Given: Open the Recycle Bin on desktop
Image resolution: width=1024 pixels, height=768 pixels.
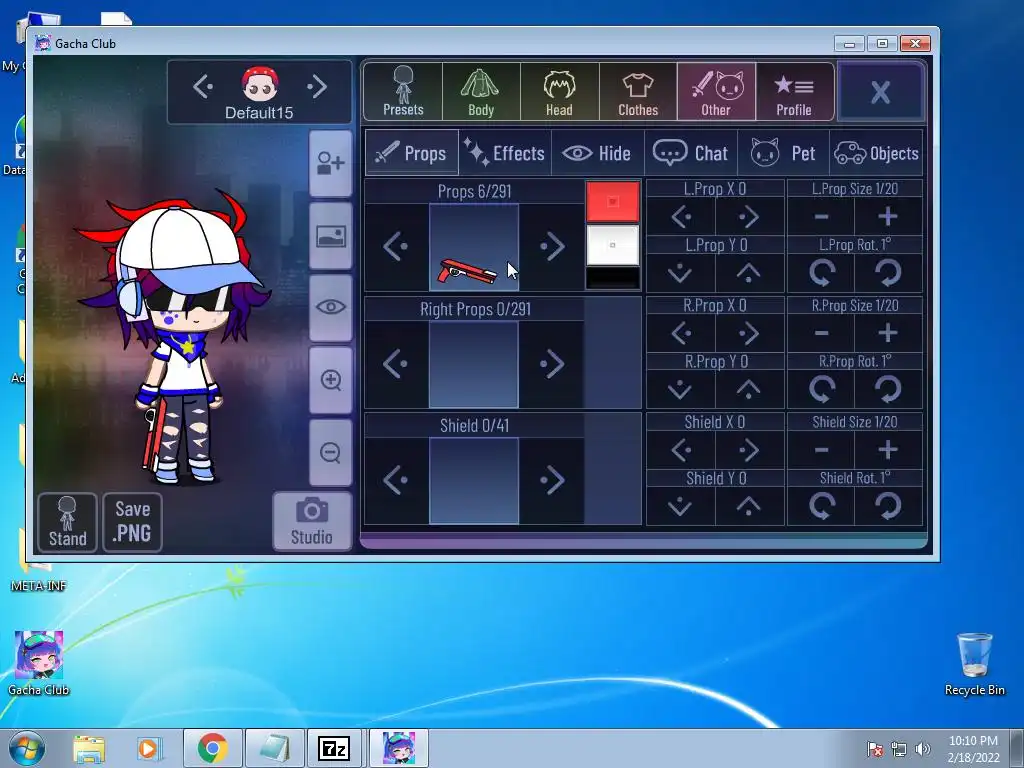Looking at the screenshot, I should [974, 664].
